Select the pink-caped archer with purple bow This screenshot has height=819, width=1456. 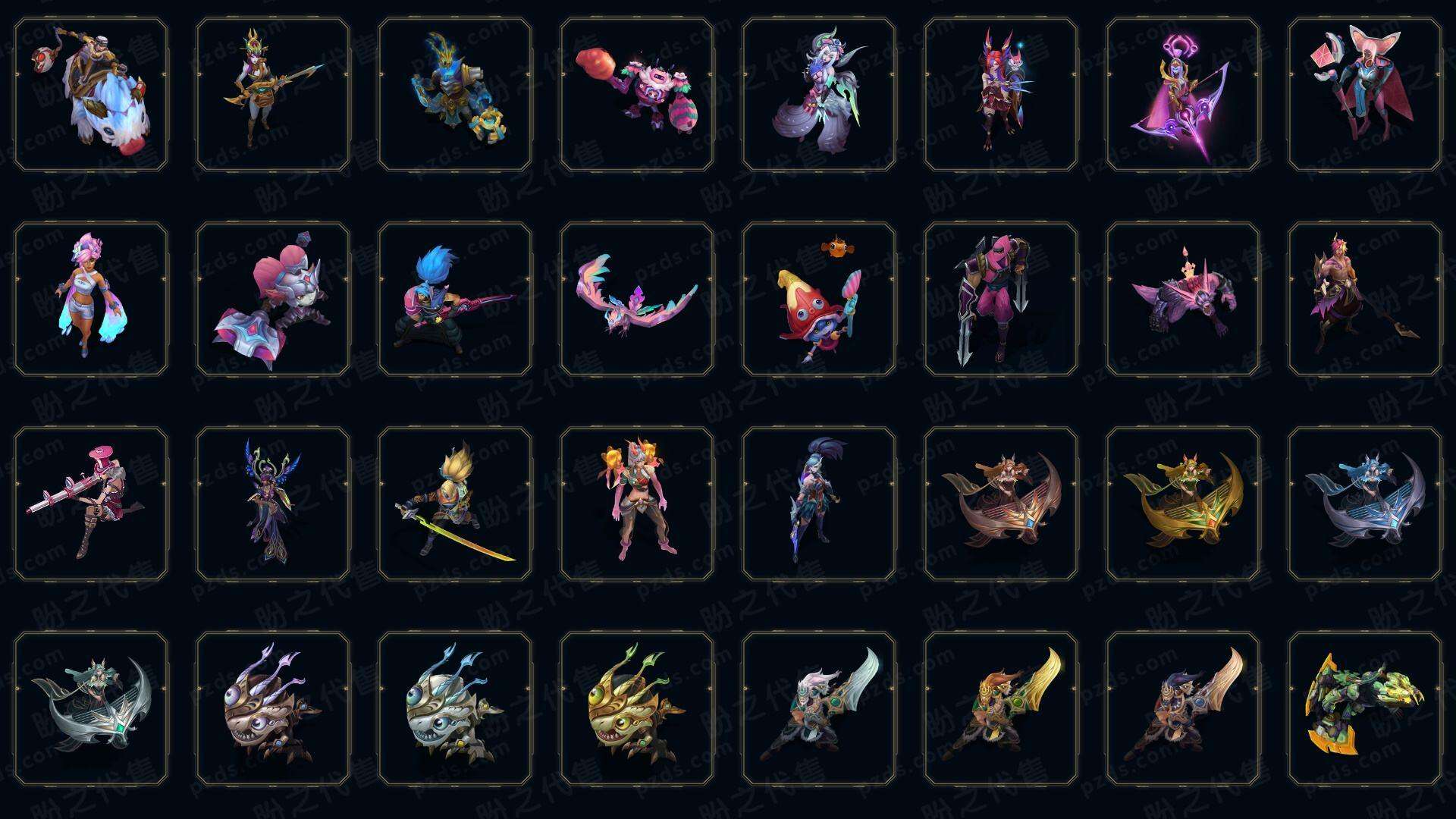(x=1183, y=95)
